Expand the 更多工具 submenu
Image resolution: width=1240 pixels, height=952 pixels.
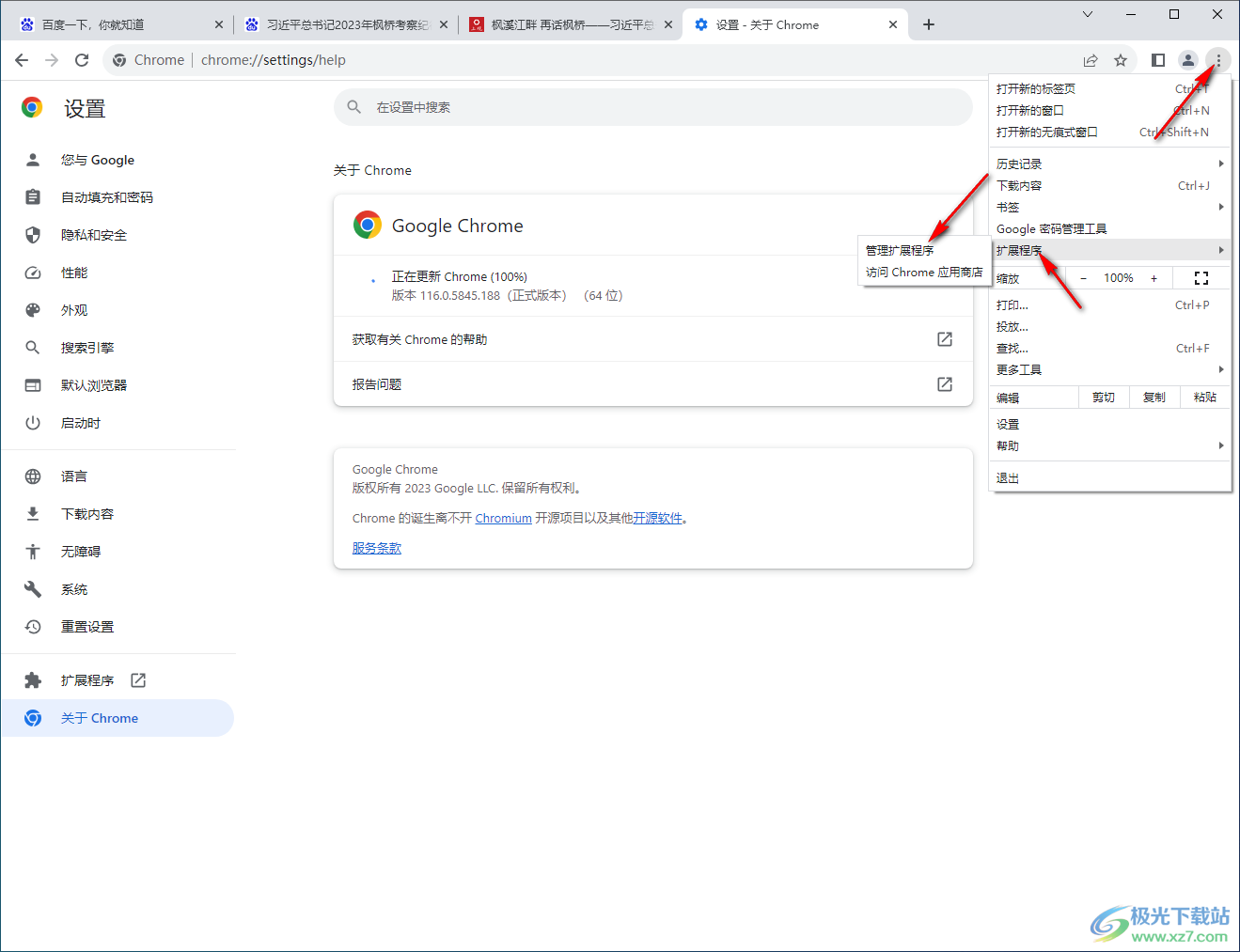[1110, 369]
